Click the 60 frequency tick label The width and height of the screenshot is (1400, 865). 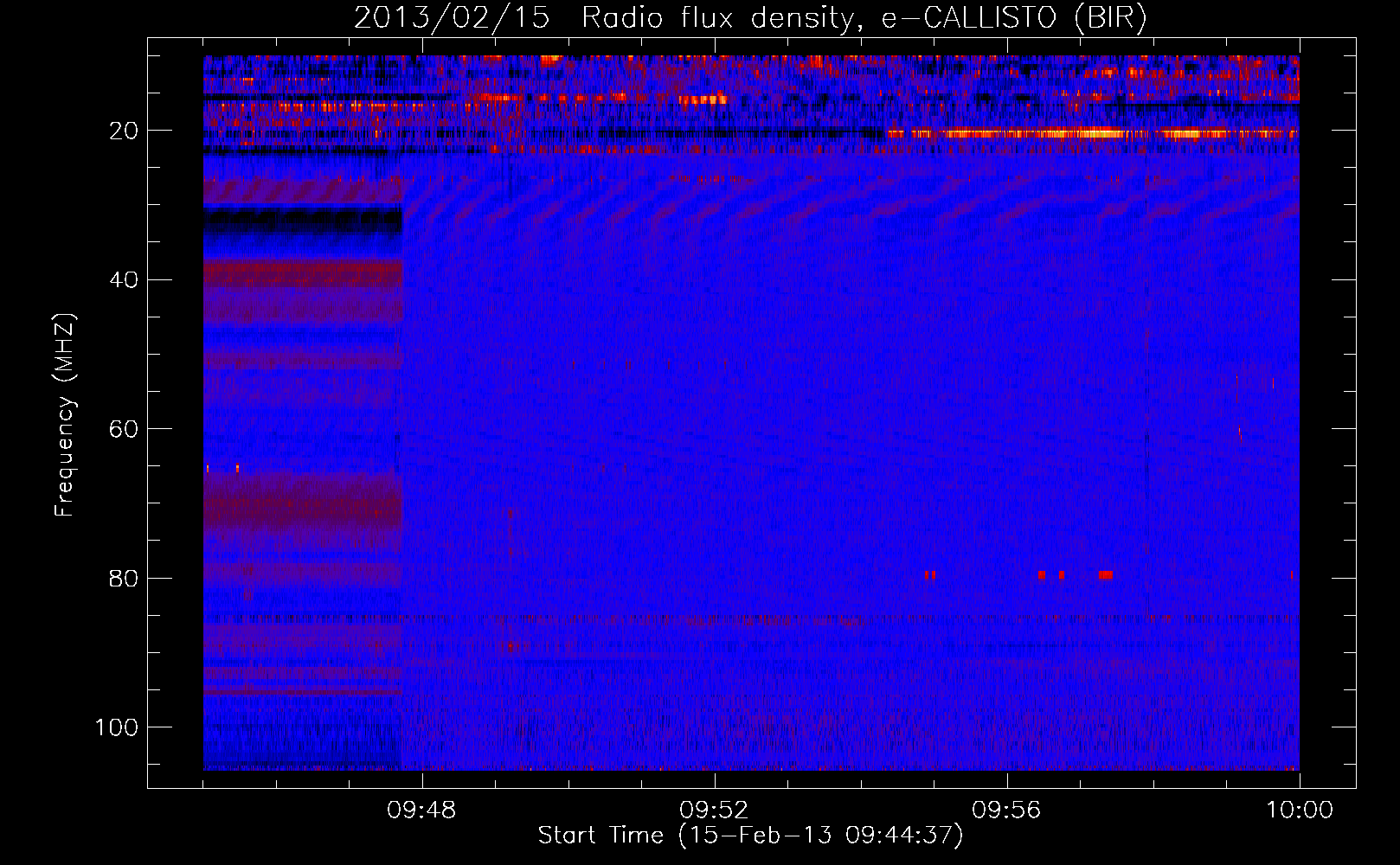point(125,429)
